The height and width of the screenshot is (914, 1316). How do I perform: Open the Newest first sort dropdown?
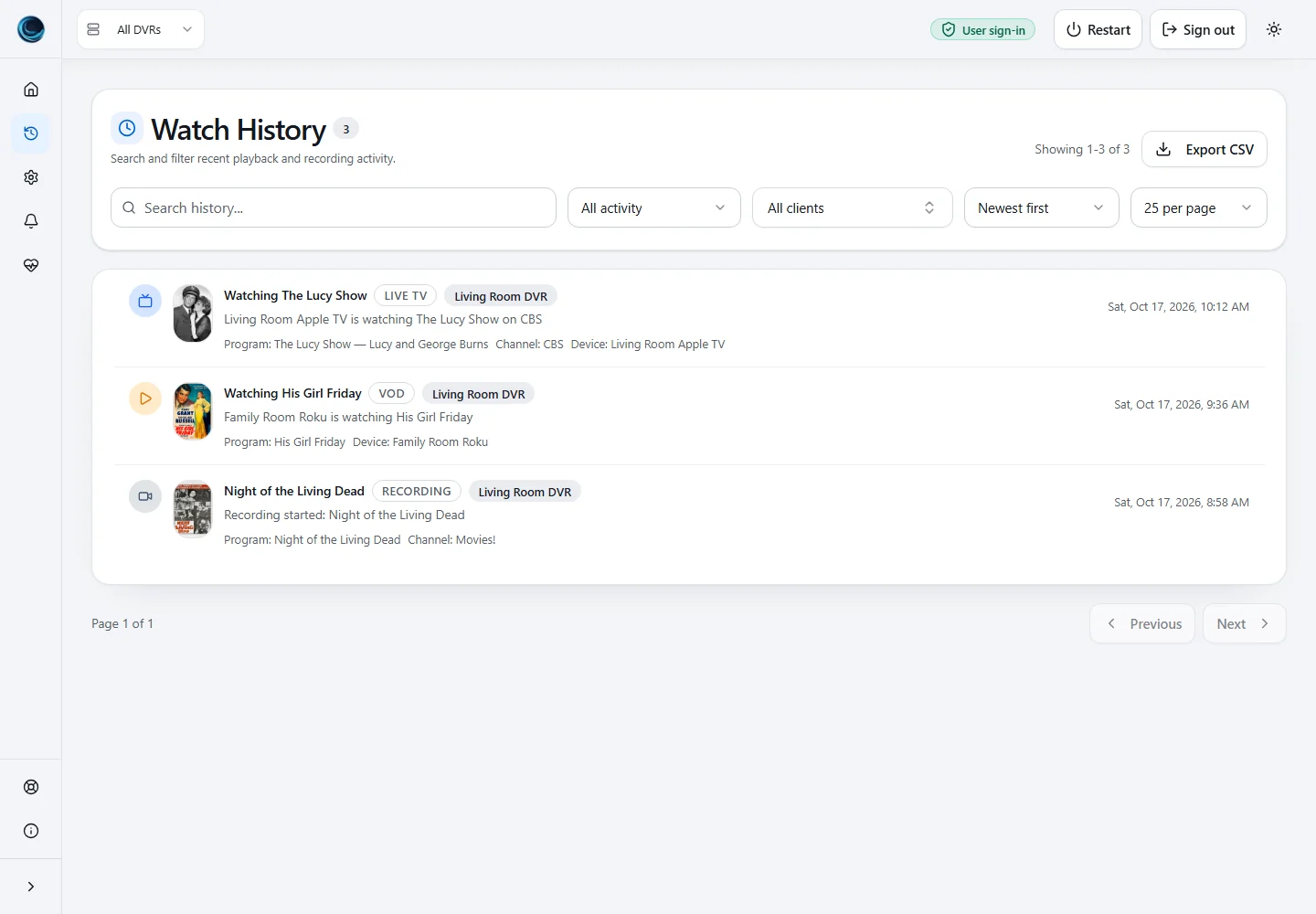click(1042, 207)
